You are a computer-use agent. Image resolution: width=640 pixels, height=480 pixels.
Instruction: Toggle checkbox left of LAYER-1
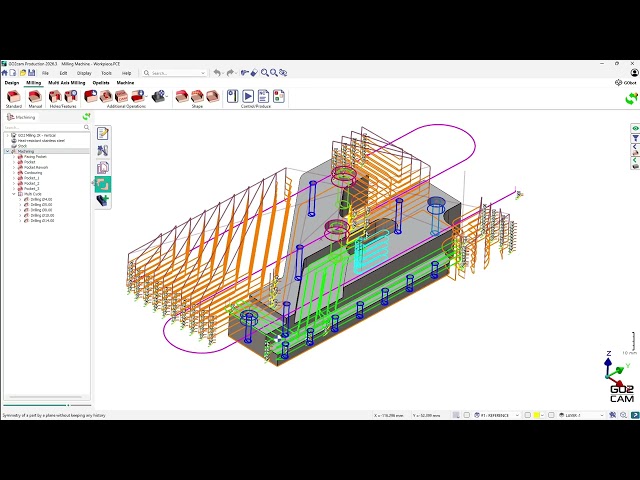(x=551, y=415)
